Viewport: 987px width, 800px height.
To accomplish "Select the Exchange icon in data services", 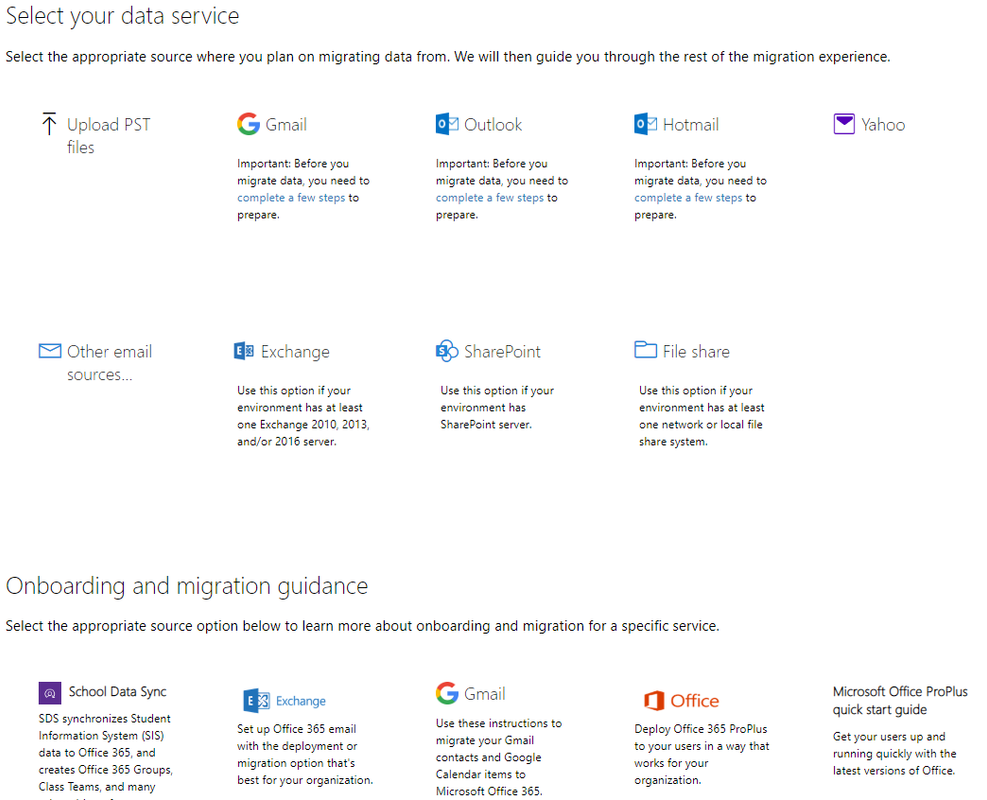I will click(243, 351).
